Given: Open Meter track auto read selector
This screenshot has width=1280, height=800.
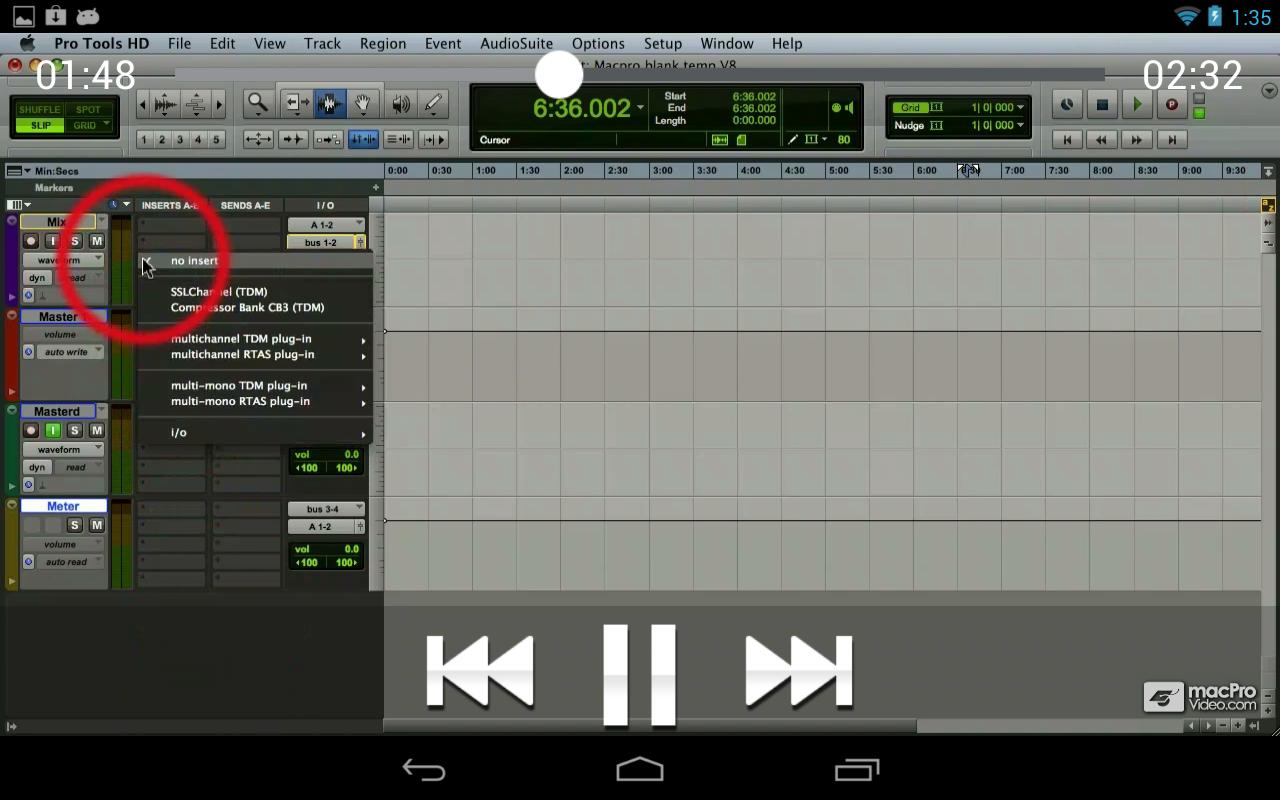Looking at the screenshot, I should click(70, 562).
